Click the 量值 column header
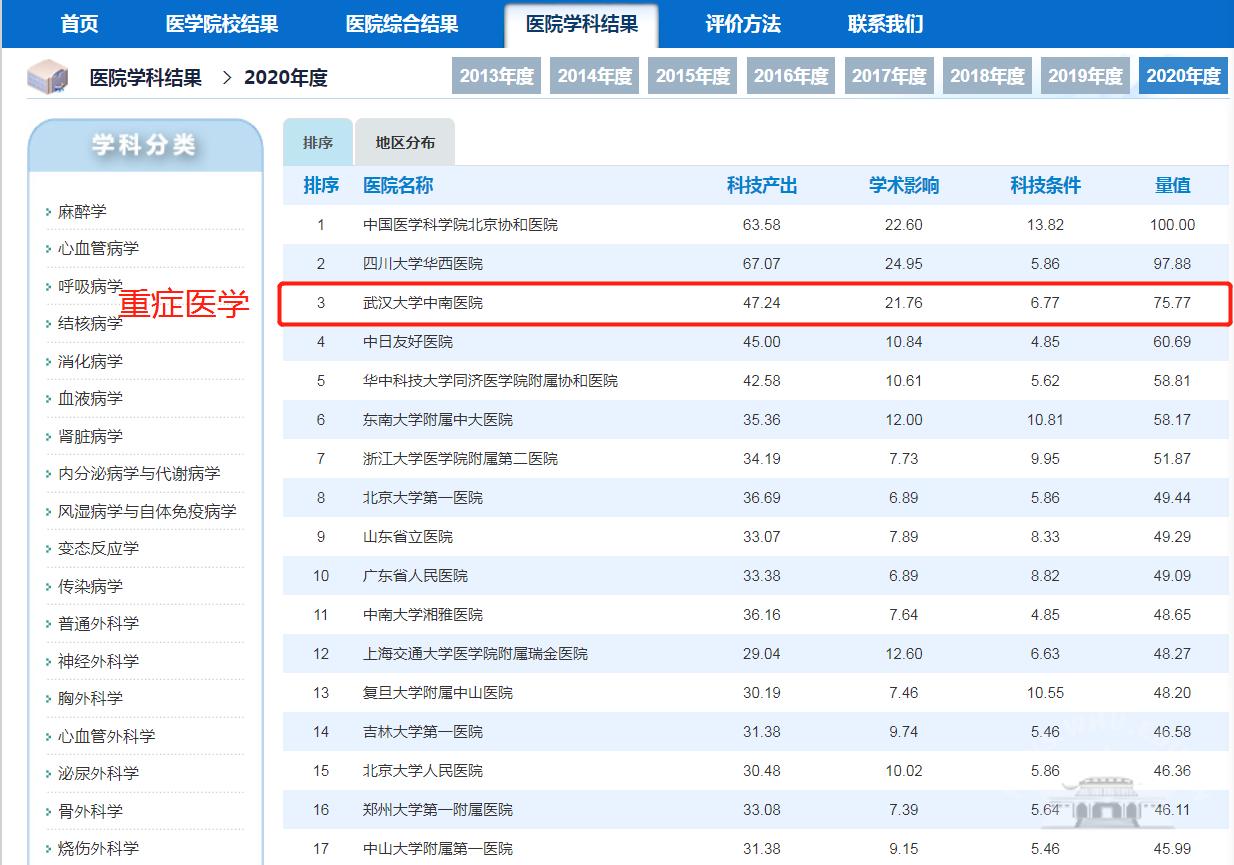Viewport: 1234px width, 865px height. click(x=1172, y=185)
